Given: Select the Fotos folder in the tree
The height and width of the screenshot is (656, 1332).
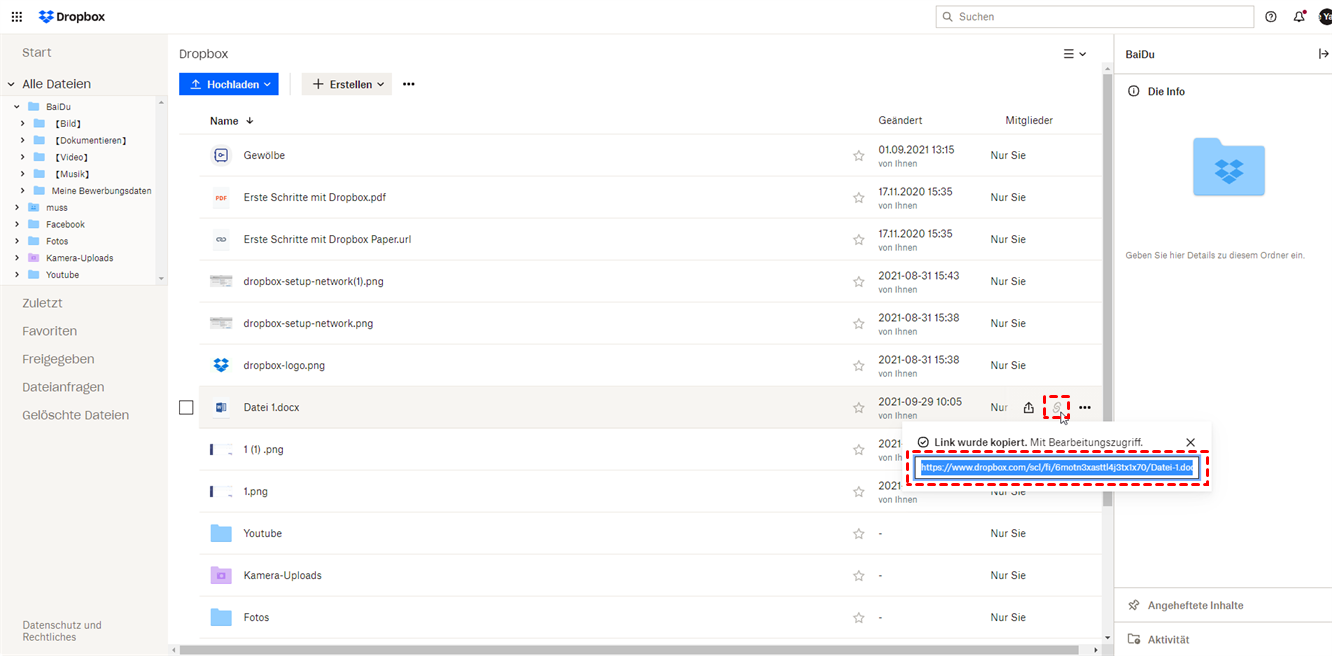Looking at the screenshot, I should 57,241.
